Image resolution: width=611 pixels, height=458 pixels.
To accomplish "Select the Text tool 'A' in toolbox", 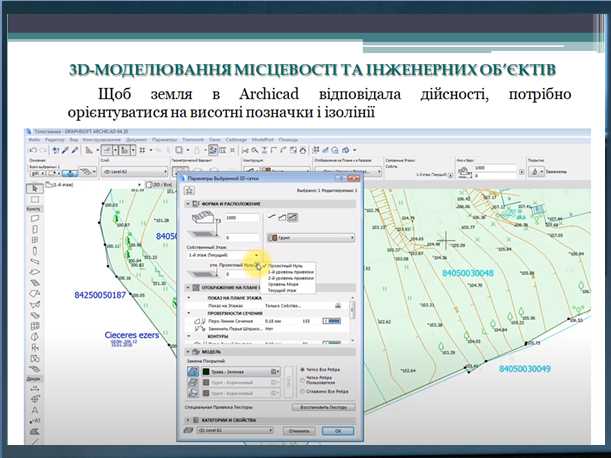I will (x=35, y=410).
